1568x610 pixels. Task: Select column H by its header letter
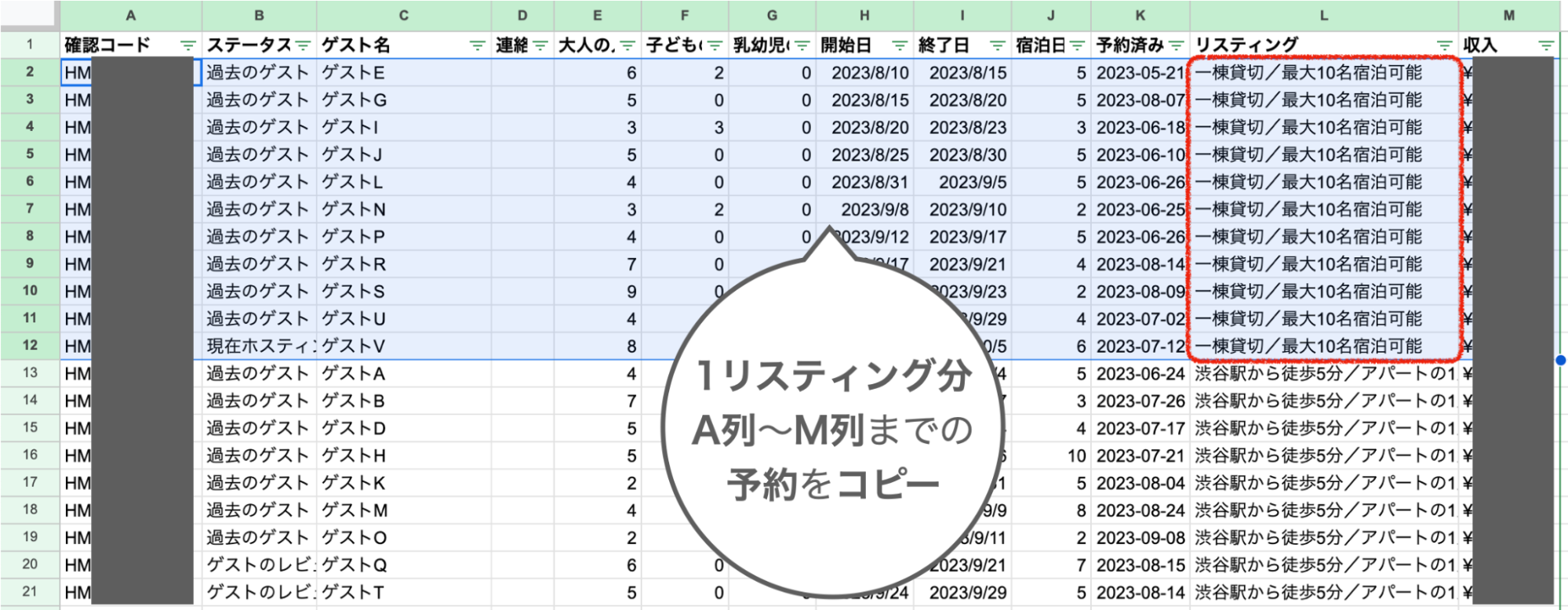864,15
